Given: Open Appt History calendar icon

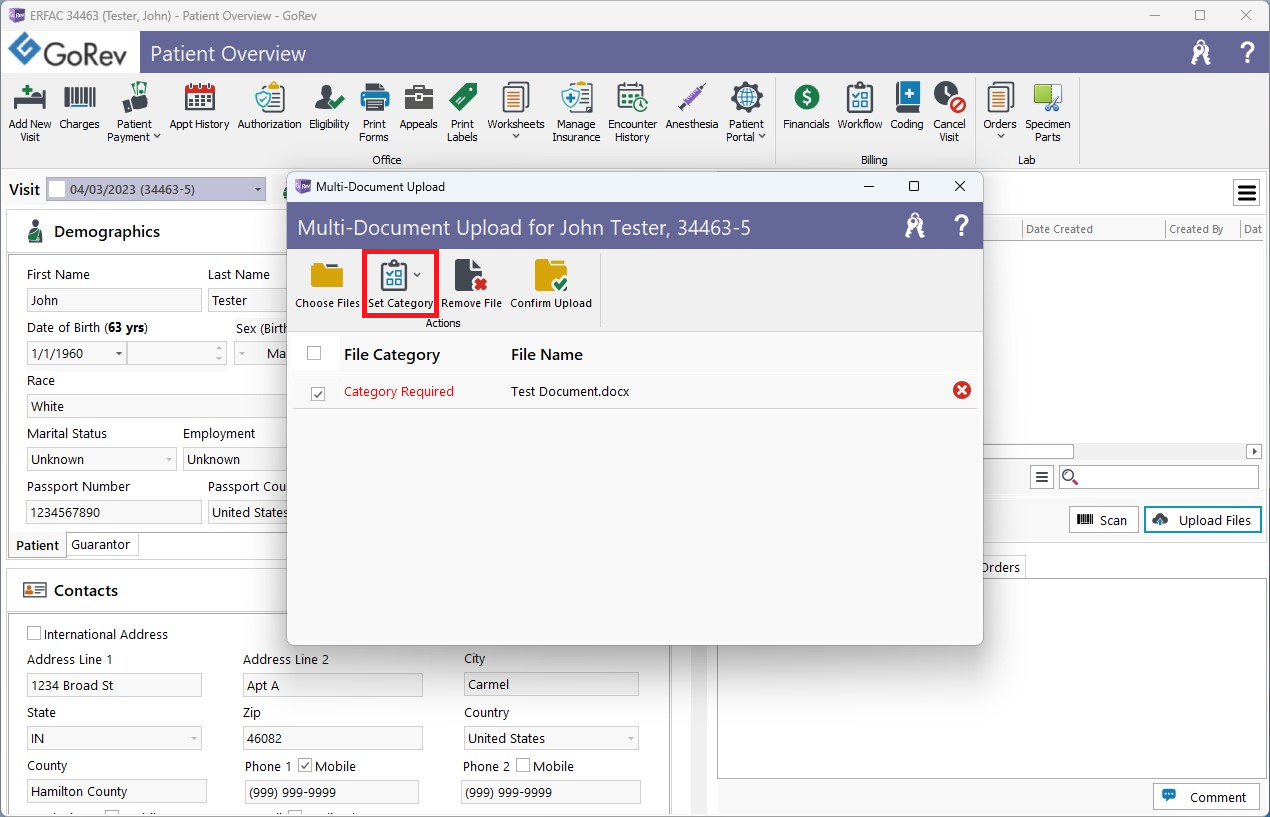Looking at the screenshot, I should click(200, 98).
